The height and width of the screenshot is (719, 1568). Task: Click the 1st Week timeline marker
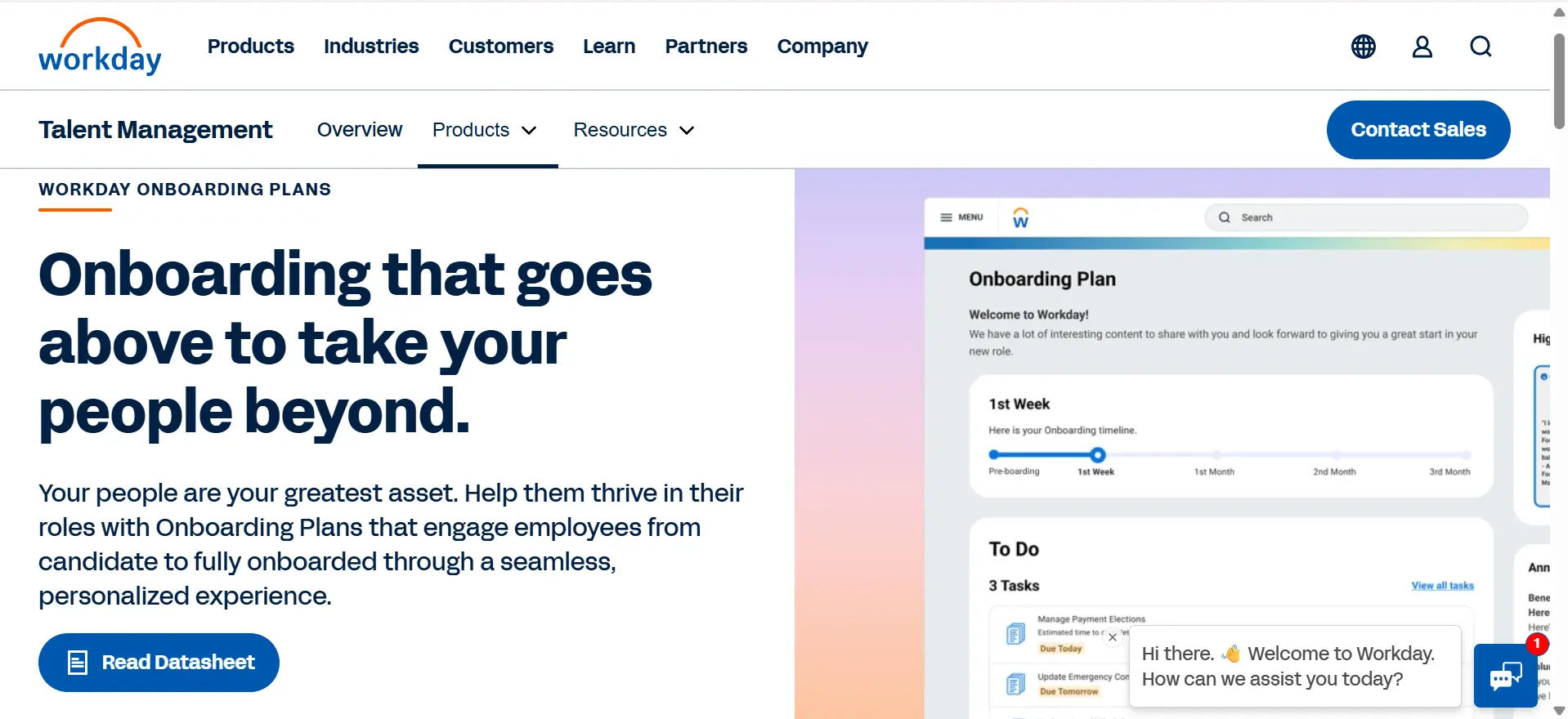pyautogui.click(x=1098, y=455)
